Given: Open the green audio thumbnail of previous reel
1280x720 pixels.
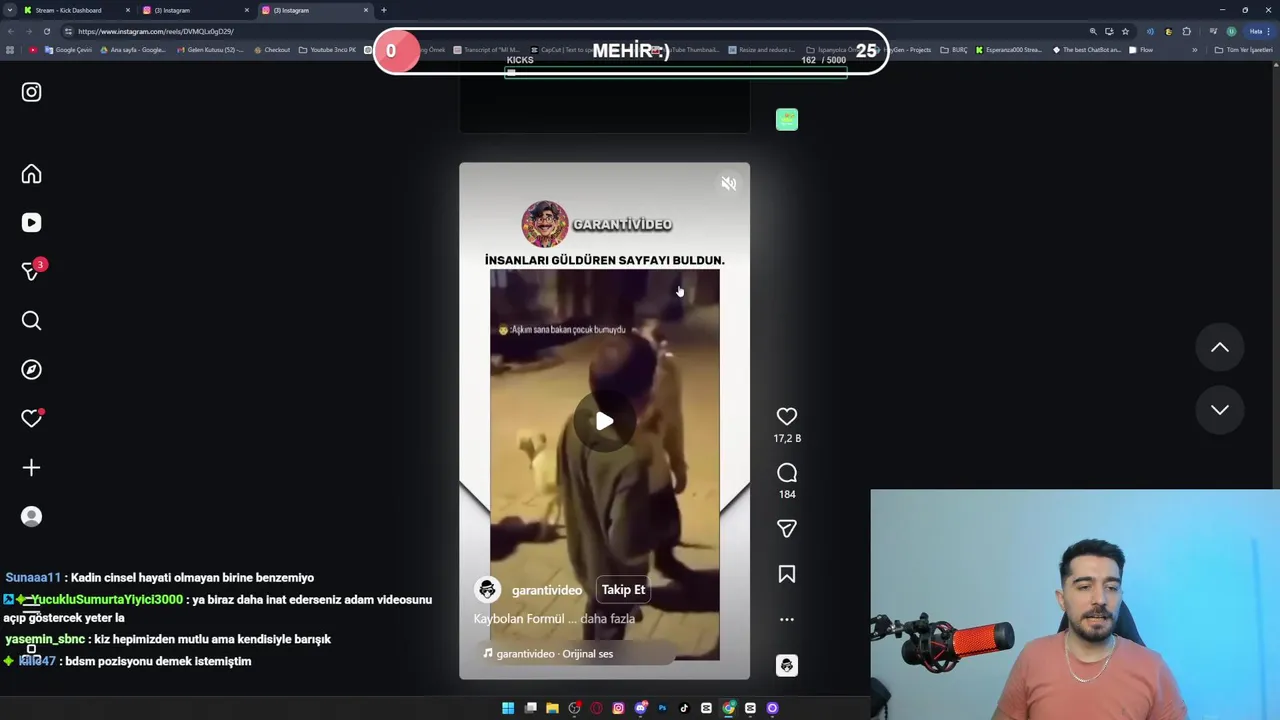Looking at the screenshot, I should [787, 119].
